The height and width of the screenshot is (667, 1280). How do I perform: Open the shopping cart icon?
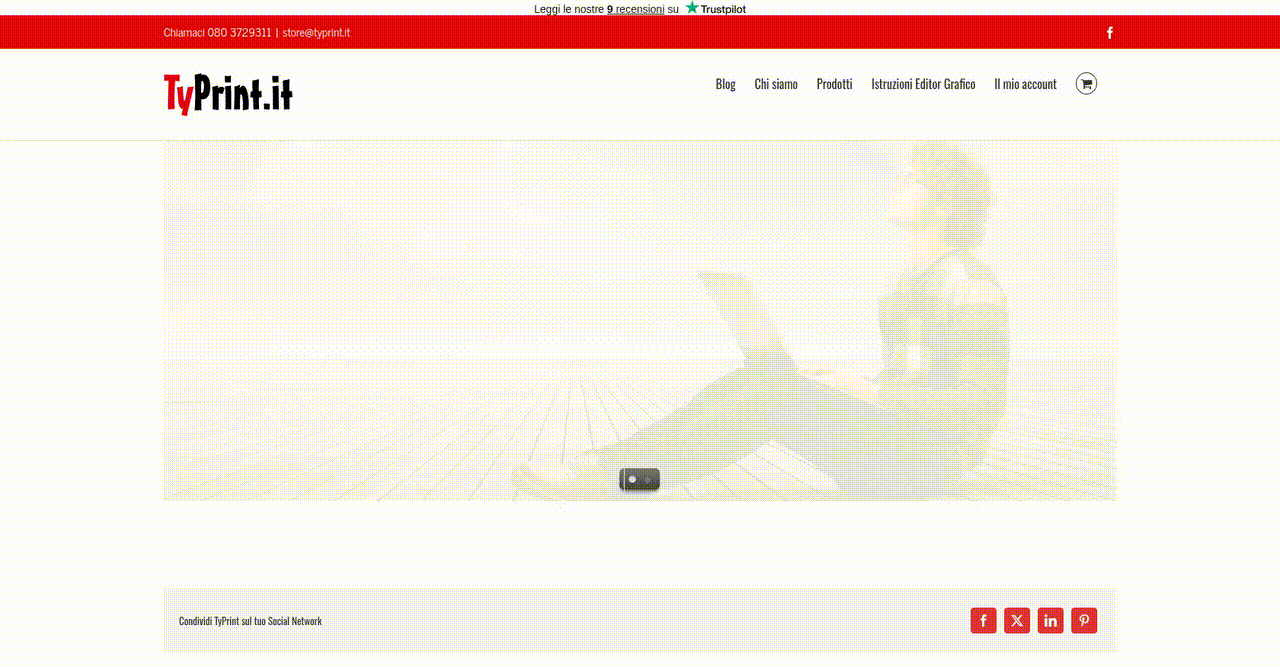(x=1086, y=84)
